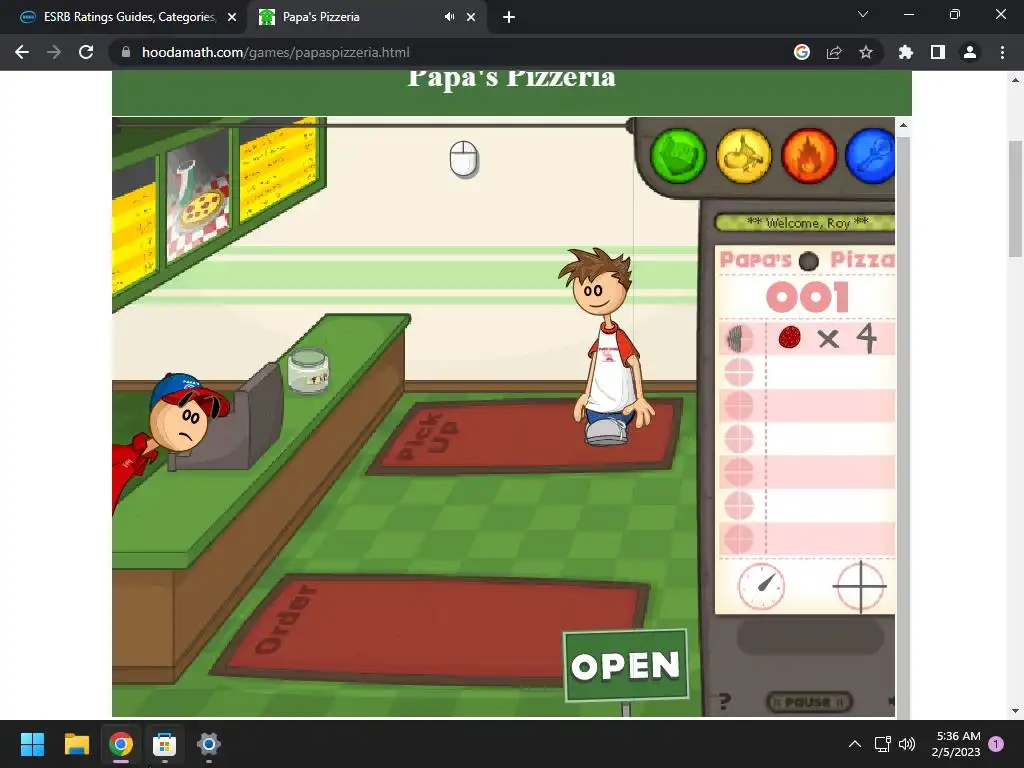The height and width of the screenshot is (768, 1024).
Task: Click the mouse cursor hint icon
Action: pyautogui.click(x=464, y=159)
